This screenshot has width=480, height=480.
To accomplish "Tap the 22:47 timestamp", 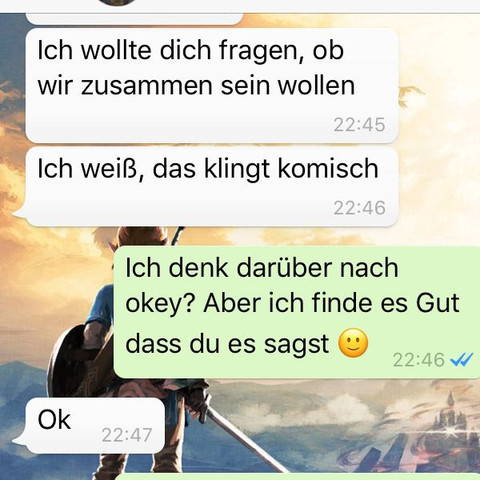I will pos(127,435).
